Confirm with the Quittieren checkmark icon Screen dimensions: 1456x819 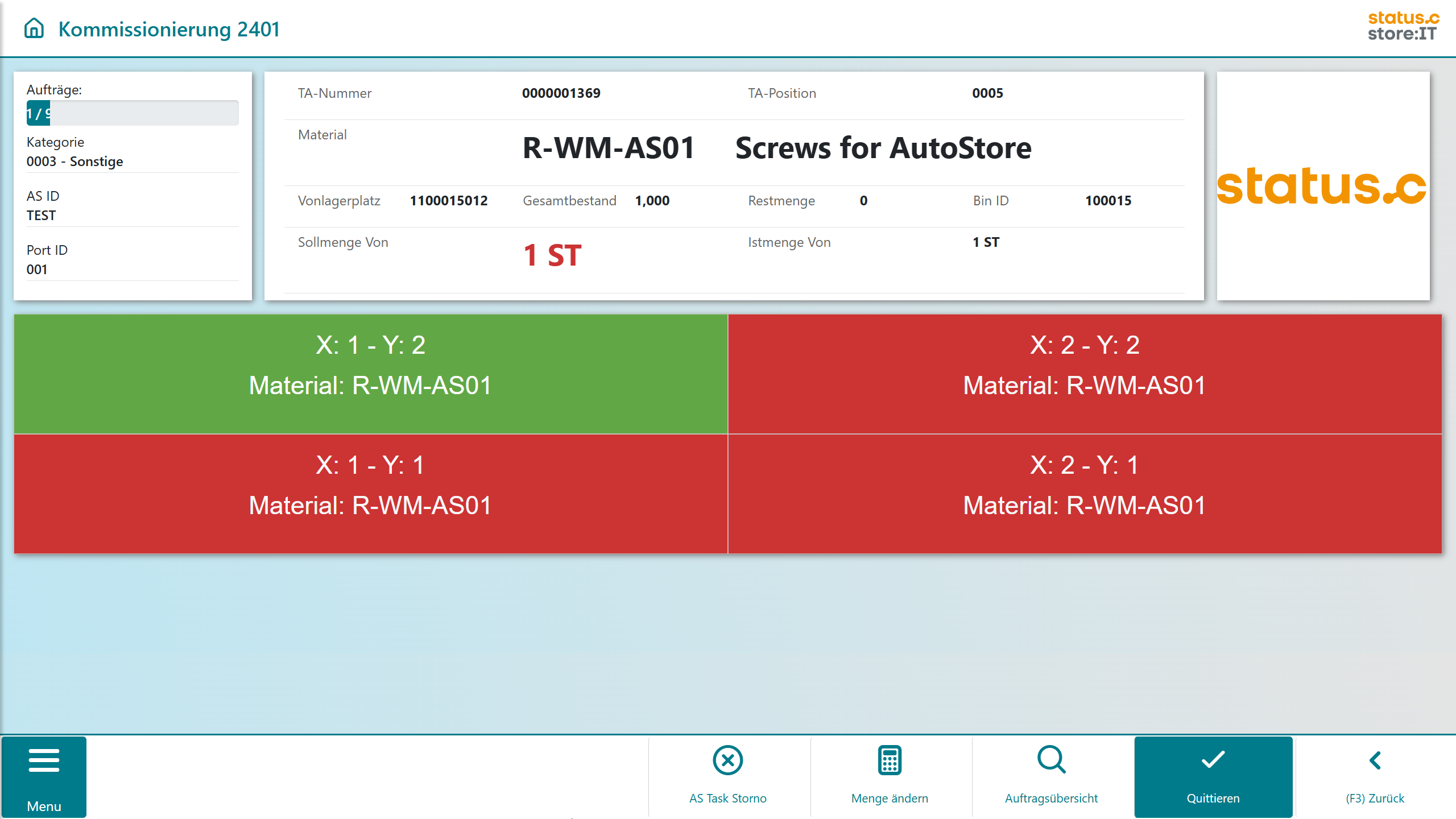tap(1213, 760)
